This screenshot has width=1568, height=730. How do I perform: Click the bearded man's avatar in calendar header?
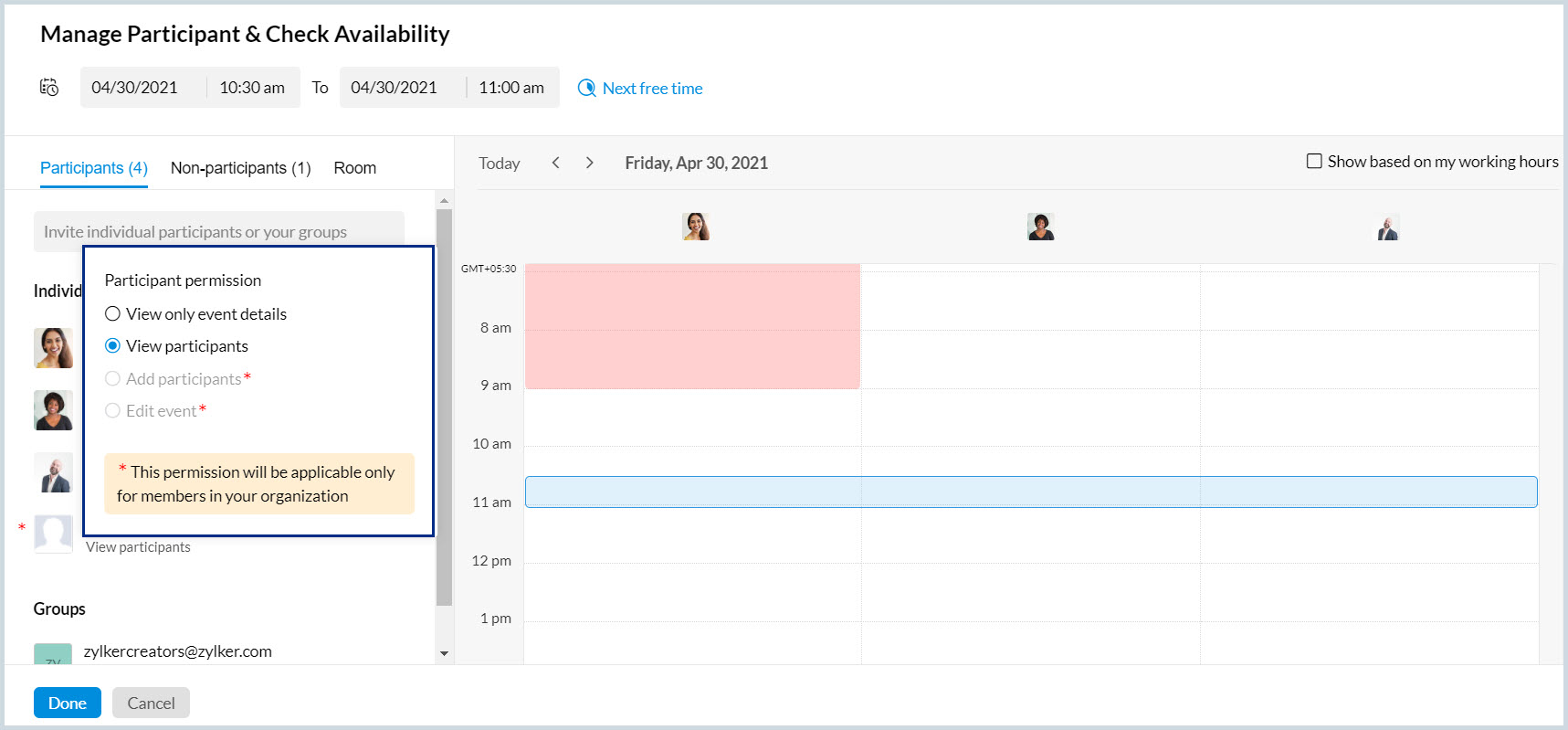tap(1388, 227)
